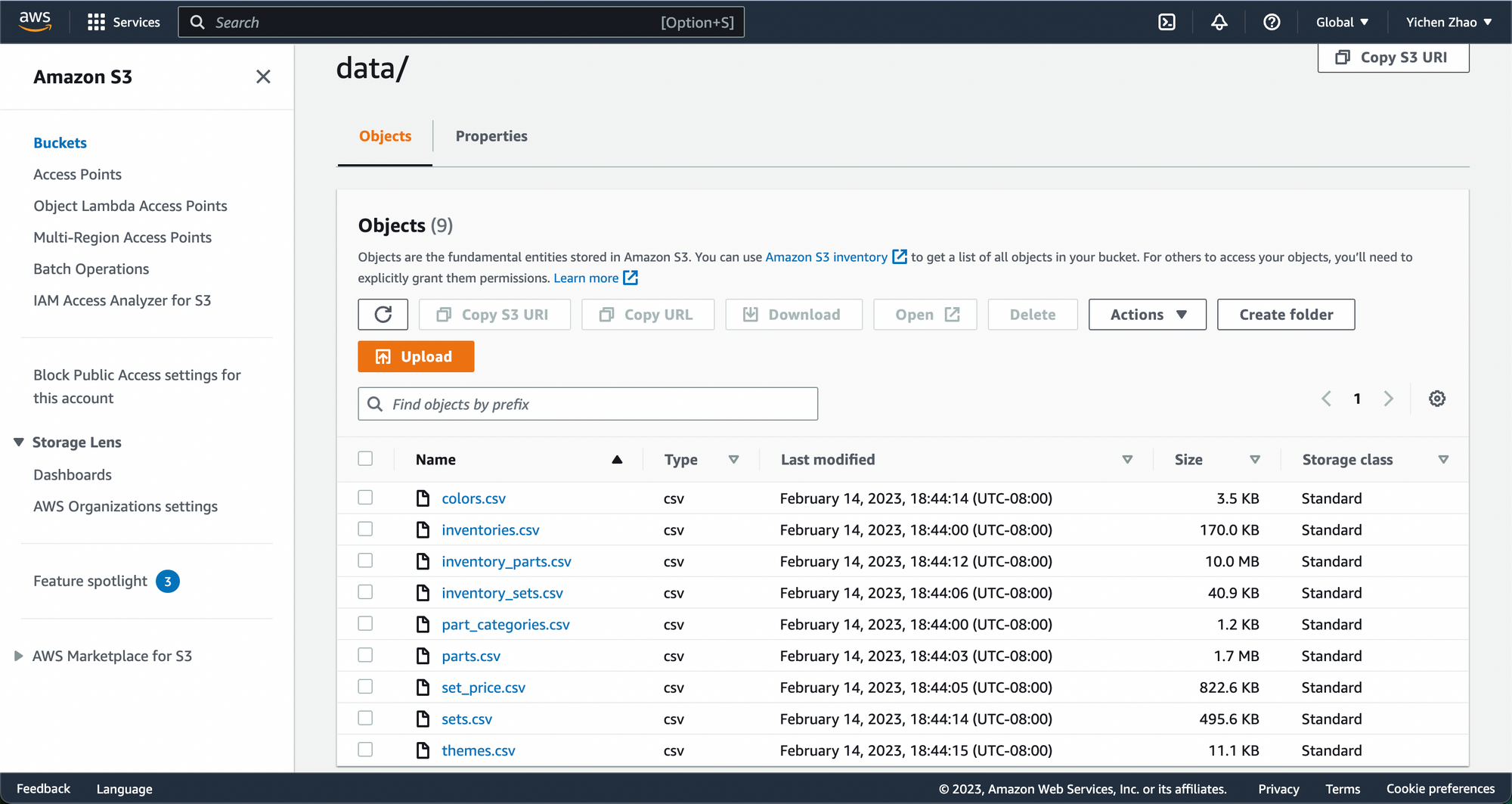Refresh the objects list
The width and height of the screenshot is (1512, 804).
pyautogui.click(x=383, y=315)
